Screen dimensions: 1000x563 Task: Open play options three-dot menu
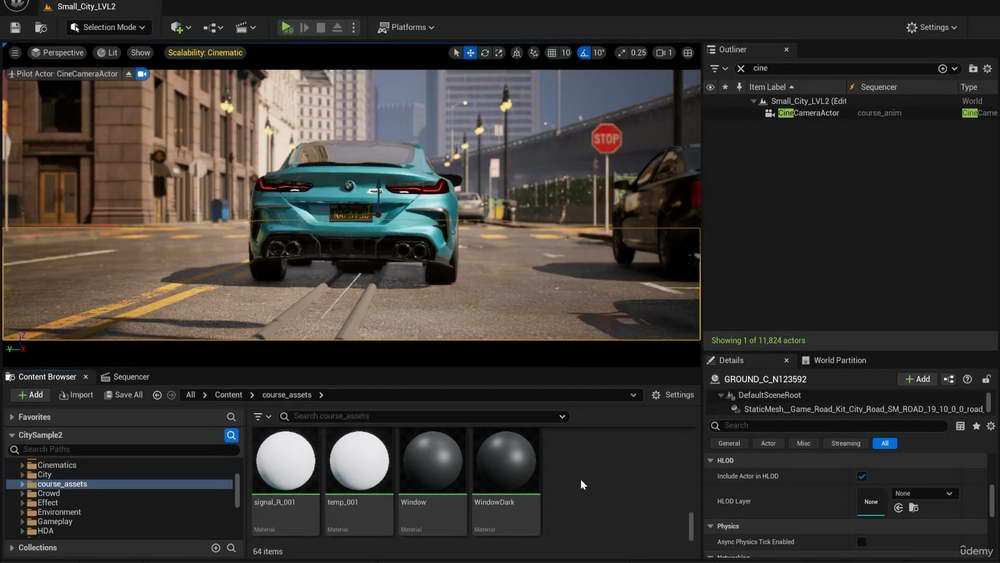pyautogui.click(x=353, y=27)
